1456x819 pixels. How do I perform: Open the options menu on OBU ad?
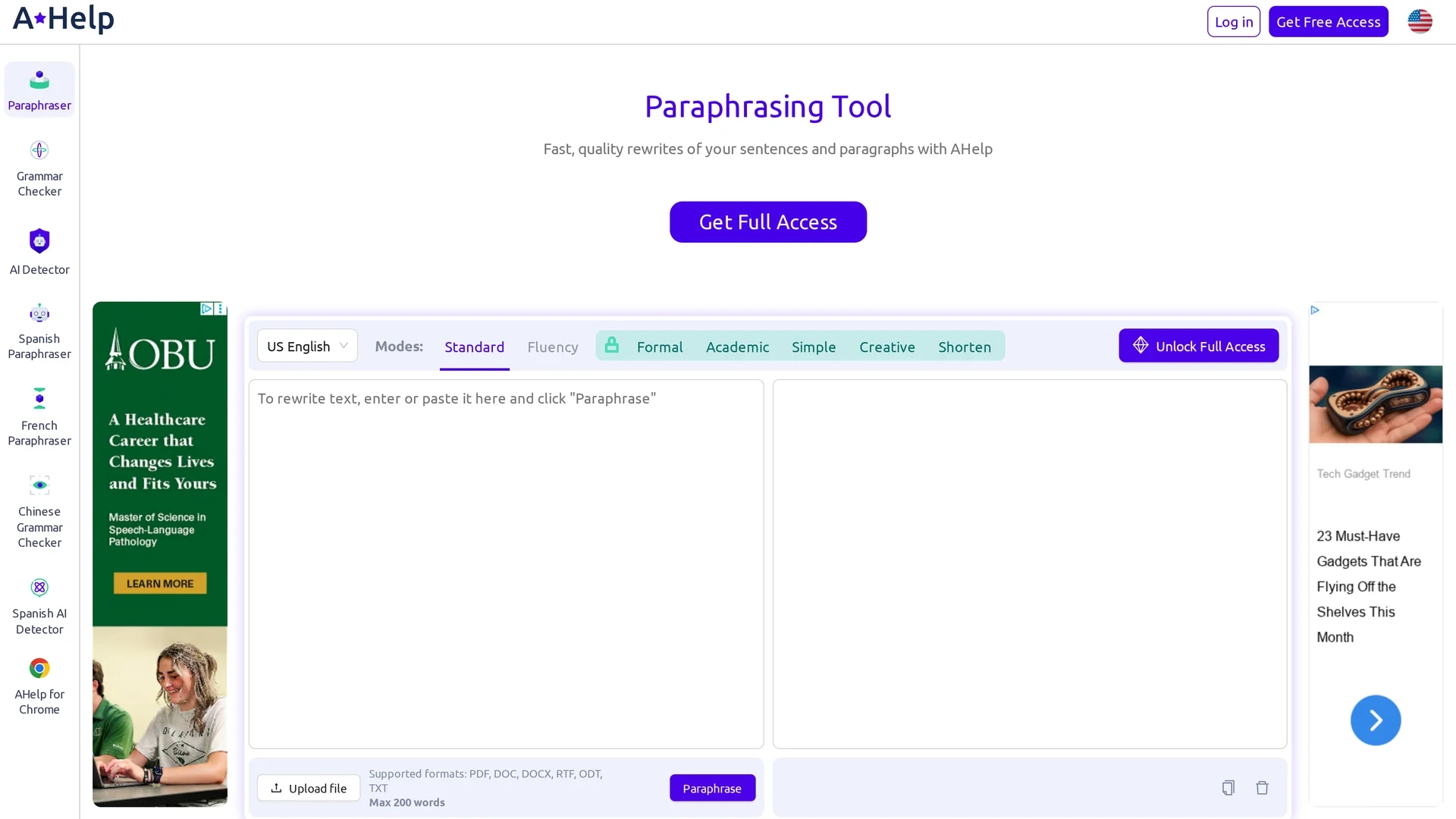click(220, 309)
